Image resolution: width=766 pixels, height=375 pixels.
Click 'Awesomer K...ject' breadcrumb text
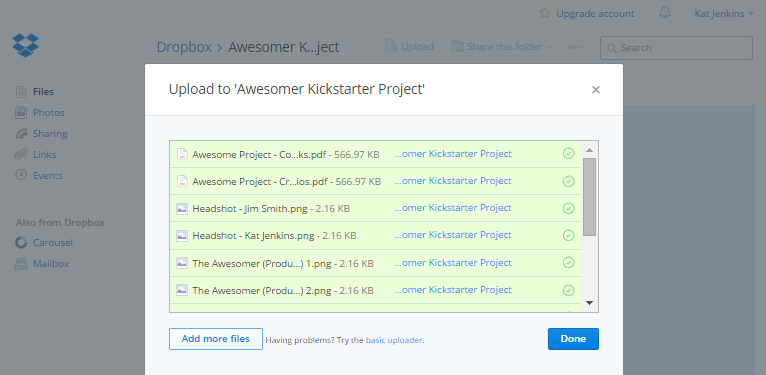click(x=284, y=47)
